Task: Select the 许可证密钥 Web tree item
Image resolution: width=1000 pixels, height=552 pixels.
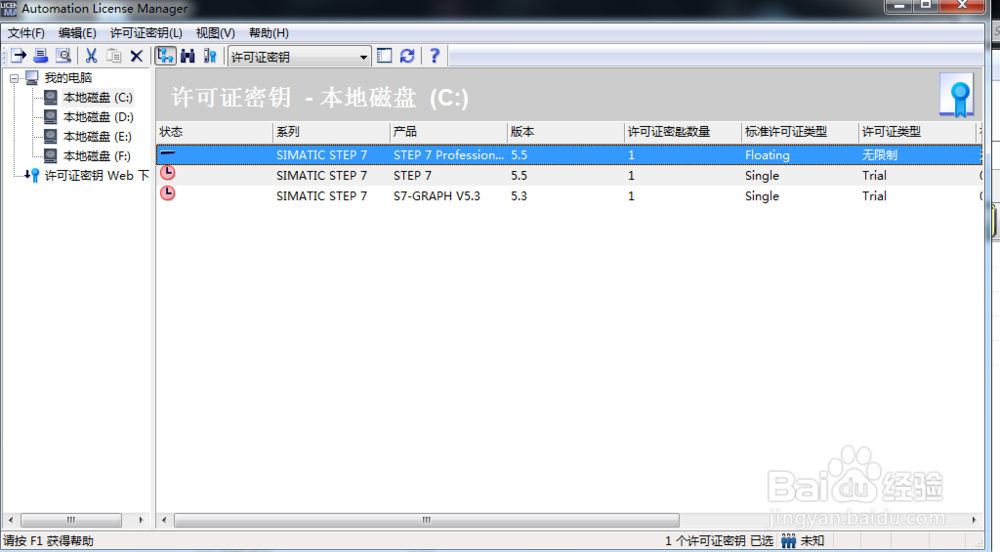Action: [96, 176]
